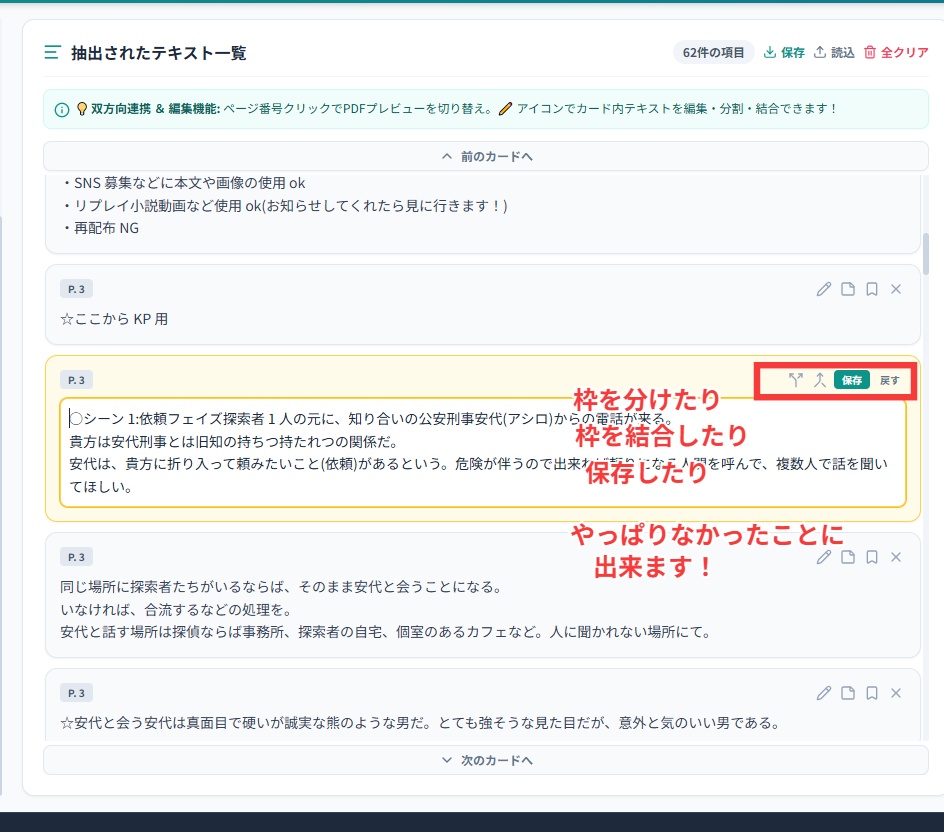This screenshot has height=832, width=944.
Task: Click the 読込 upload button
Action: (834, 52)
